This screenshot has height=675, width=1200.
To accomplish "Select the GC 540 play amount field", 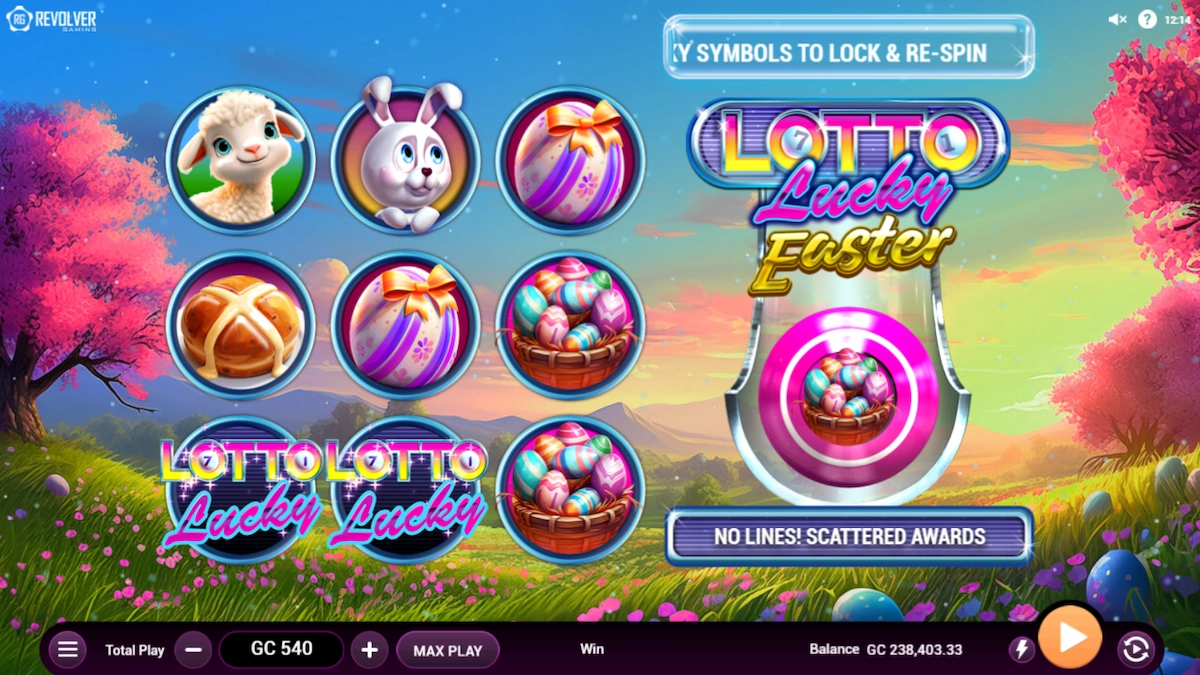I will 281,649.
